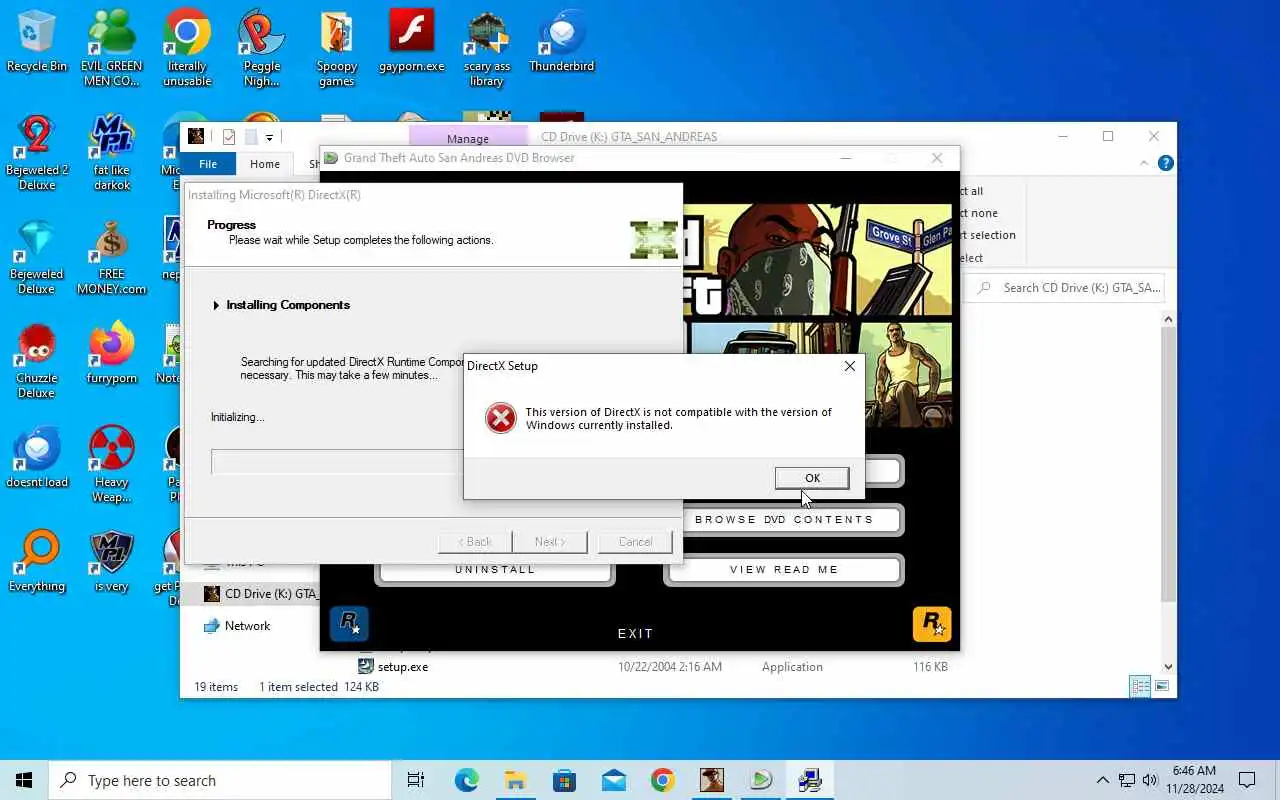
Task: Open the Recycle Bin desktop icon
Action: pos(37,42)
